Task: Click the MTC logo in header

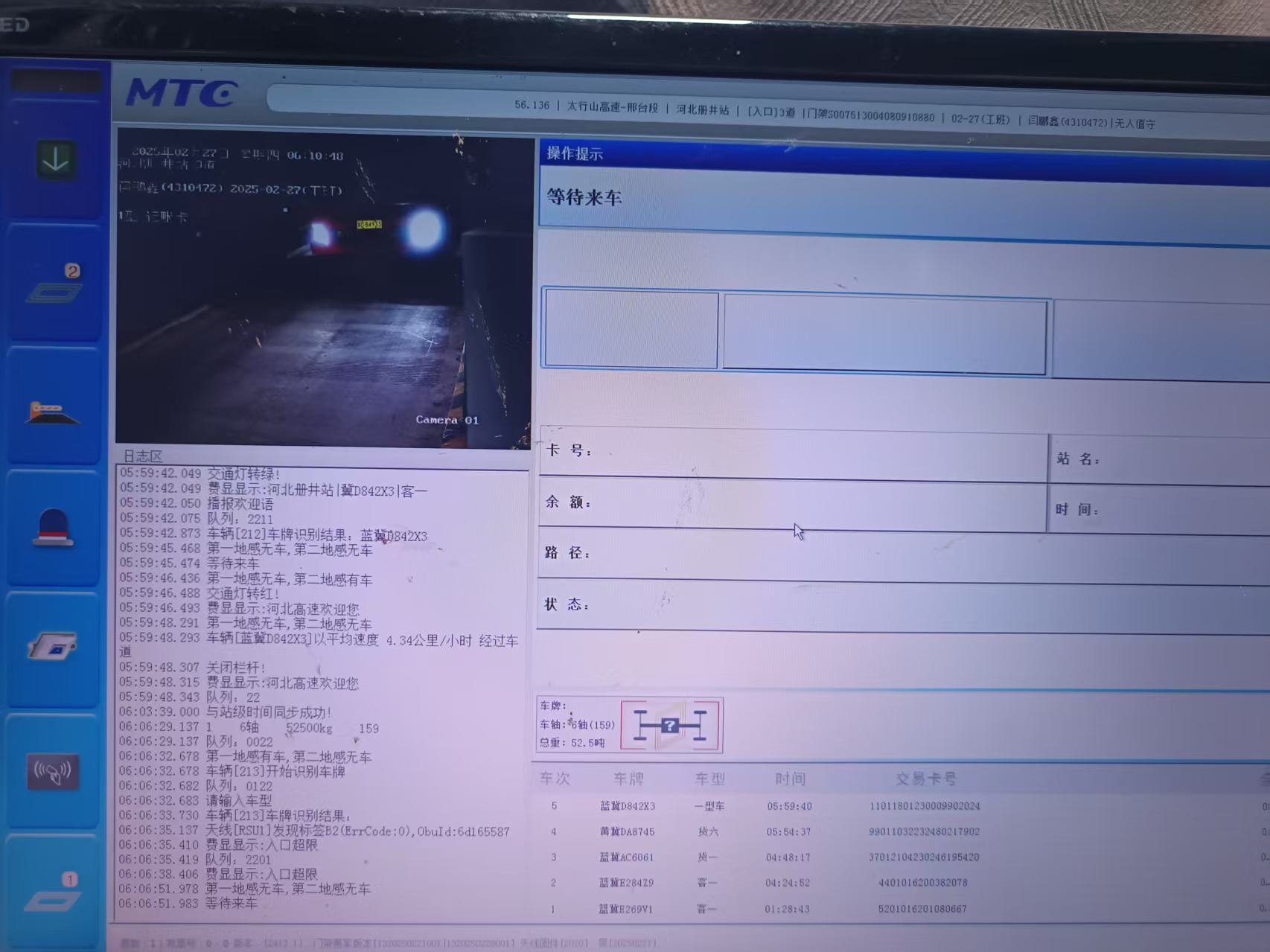Action: click(x=182, y=94)
